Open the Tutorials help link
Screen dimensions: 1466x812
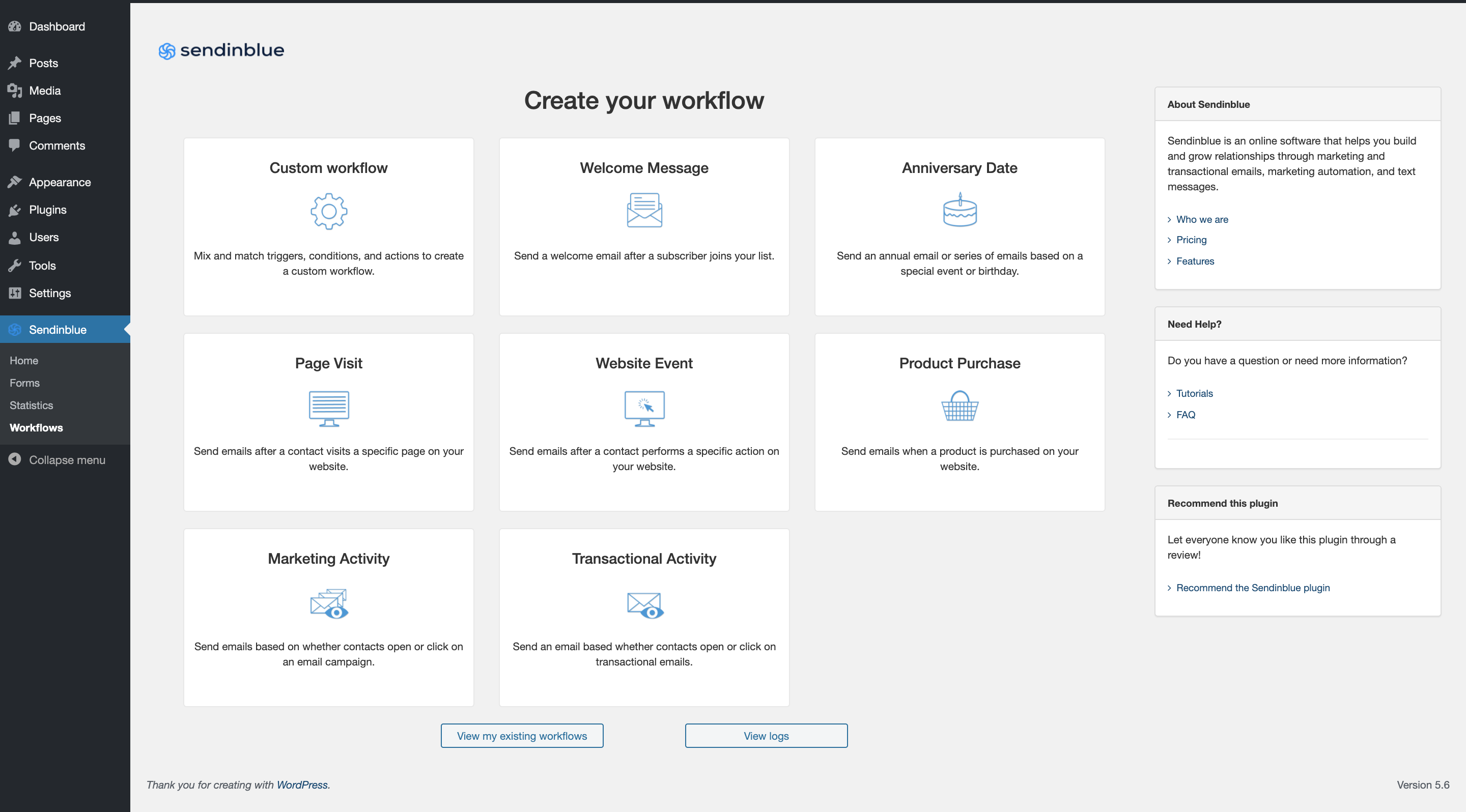point(1194,393)
